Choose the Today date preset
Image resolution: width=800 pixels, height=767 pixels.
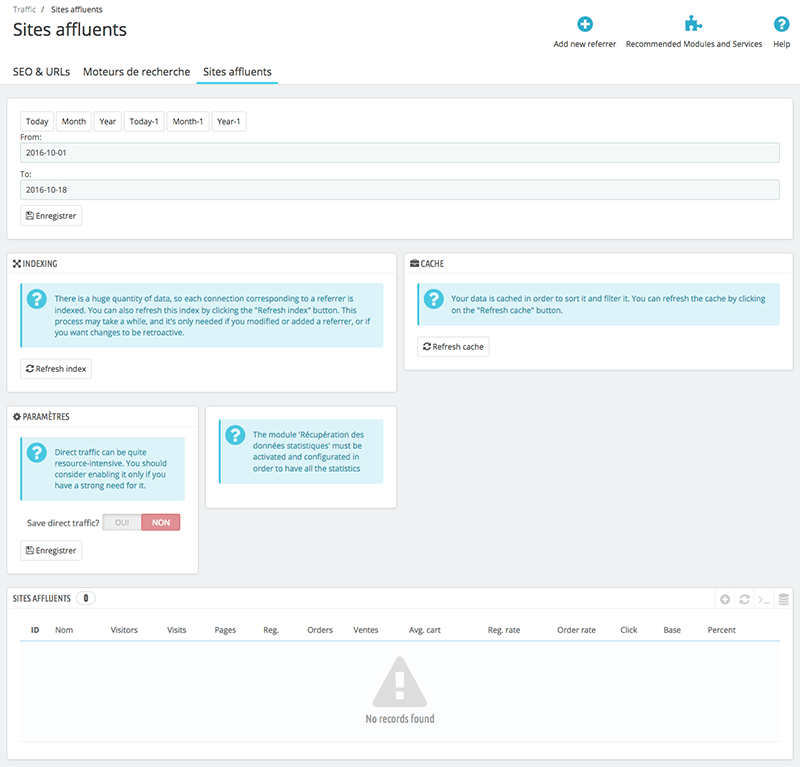click(37, 122)
